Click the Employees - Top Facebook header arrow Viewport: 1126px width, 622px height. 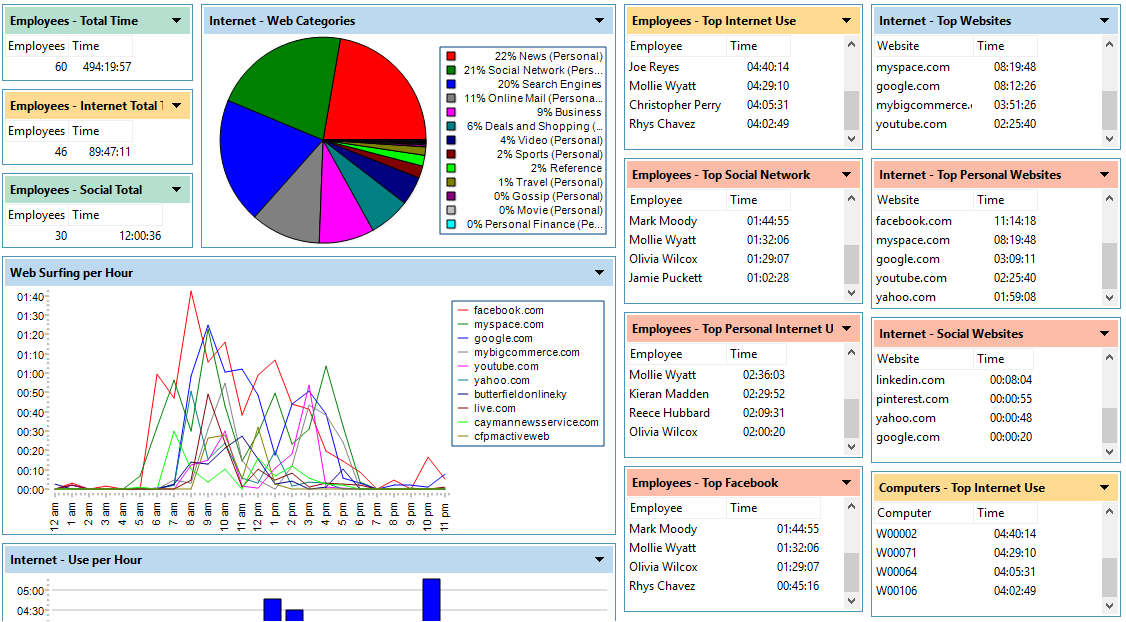847,483
